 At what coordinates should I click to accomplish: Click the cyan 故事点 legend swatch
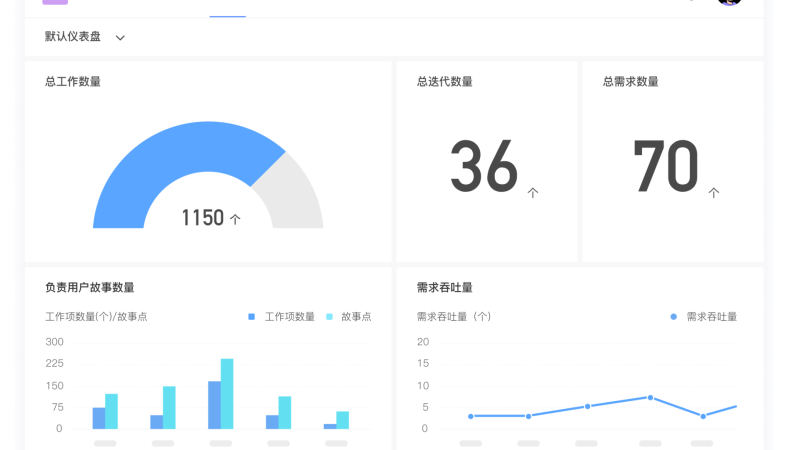(330, 317)
